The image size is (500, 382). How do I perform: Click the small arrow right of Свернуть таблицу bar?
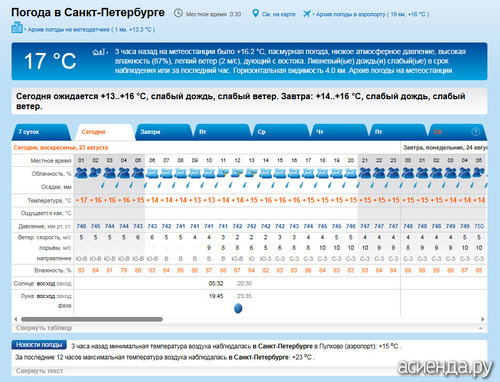(x=481, y=328)
